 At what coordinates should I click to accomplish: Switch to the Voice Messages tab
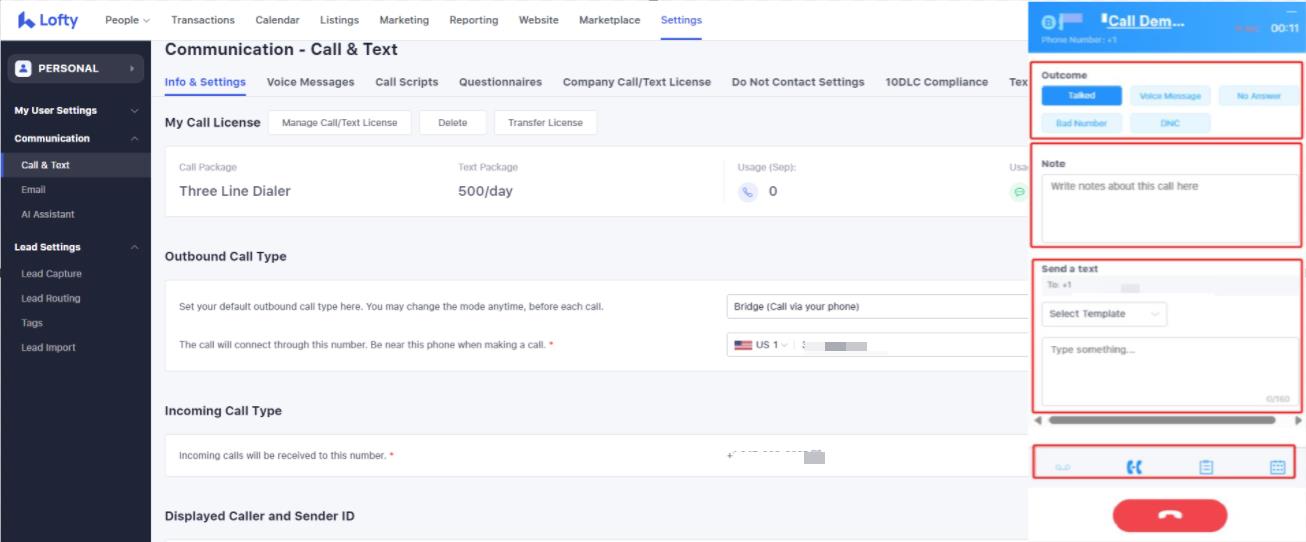310,82
